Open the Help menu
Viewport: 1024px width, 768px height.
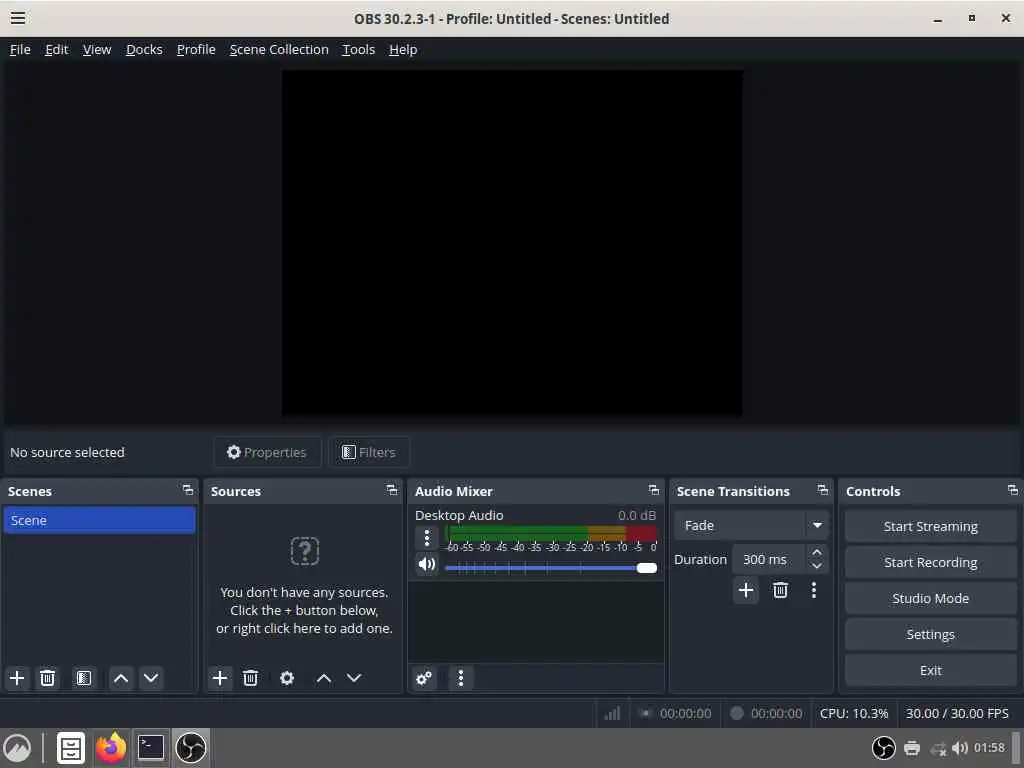(403, 50)
